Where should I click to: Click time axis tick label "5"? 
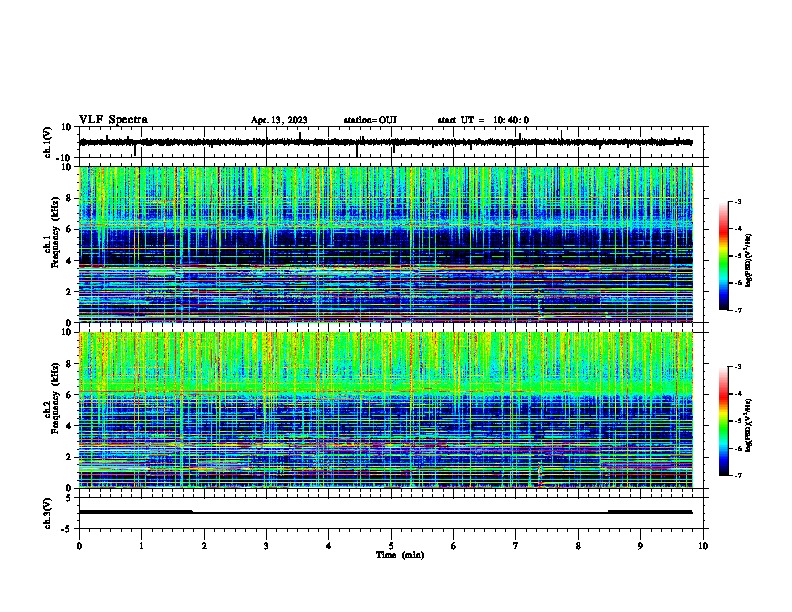tap(391, 546)
